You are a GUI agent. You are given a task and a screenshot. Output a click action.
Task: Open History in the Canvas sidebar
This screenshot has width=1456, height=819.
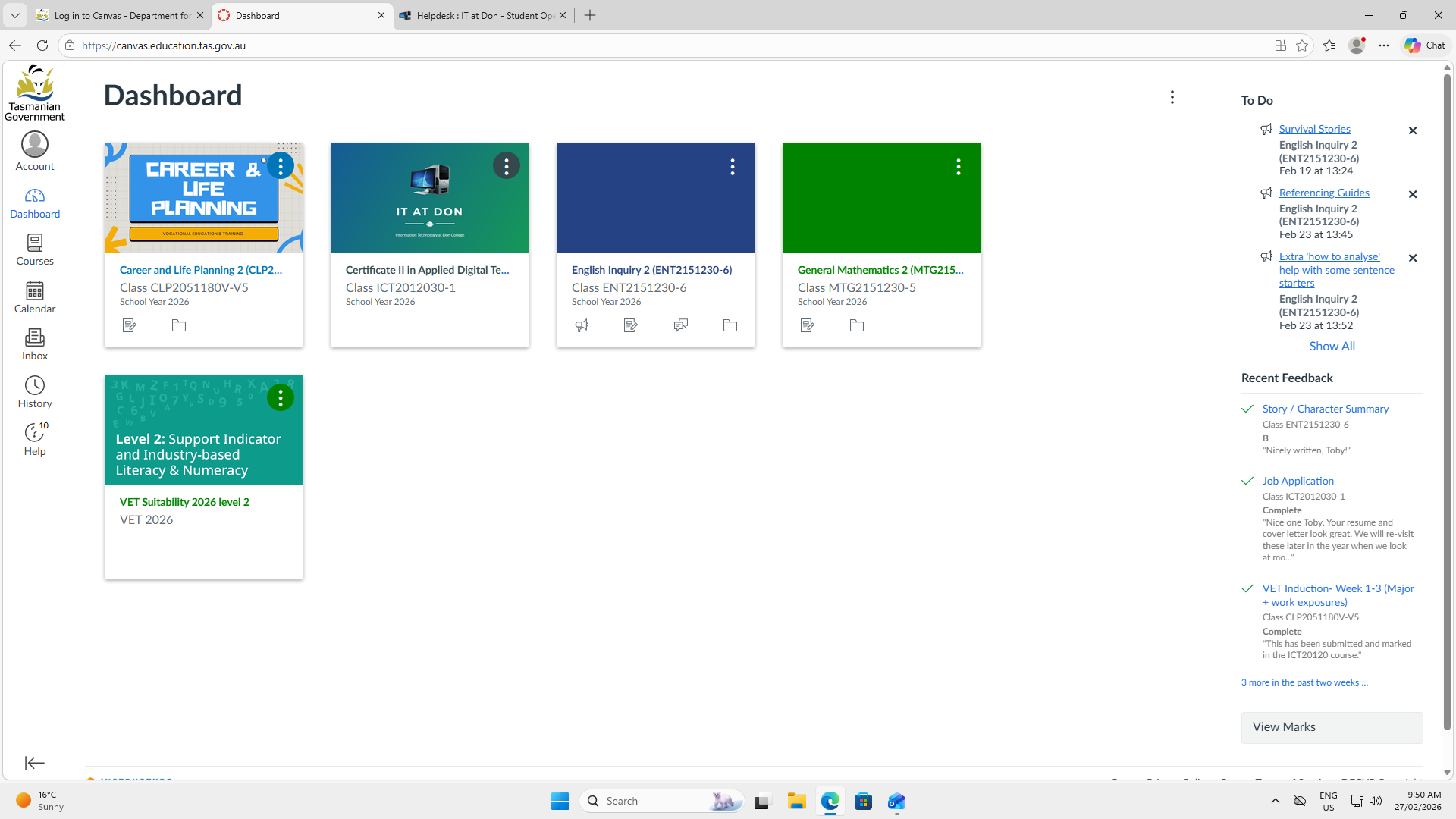coord(35,391)
